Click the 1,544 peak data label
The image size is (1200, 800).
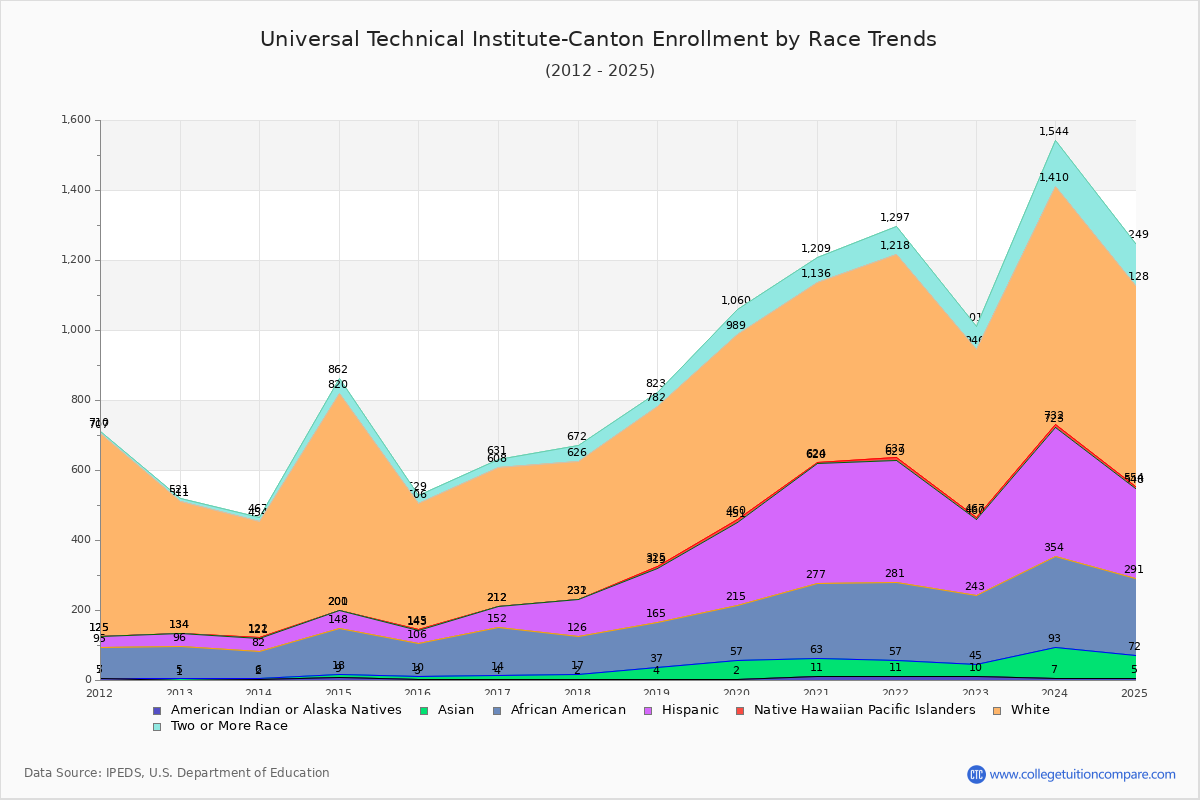(x=1054, y=132)
